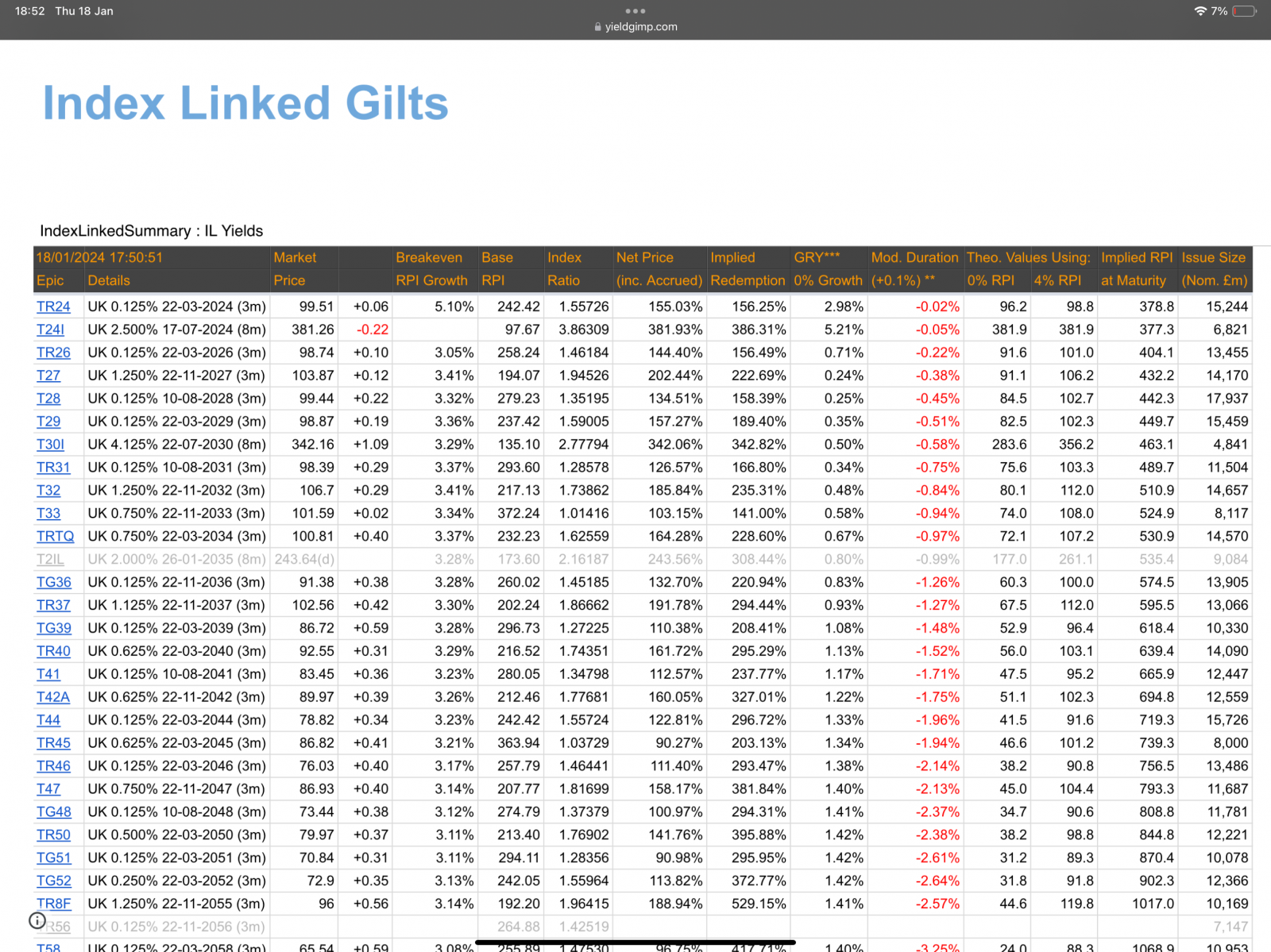Open the TR50 gilt link
This screenshot has height=952, width=1271.
coord(53,835)
